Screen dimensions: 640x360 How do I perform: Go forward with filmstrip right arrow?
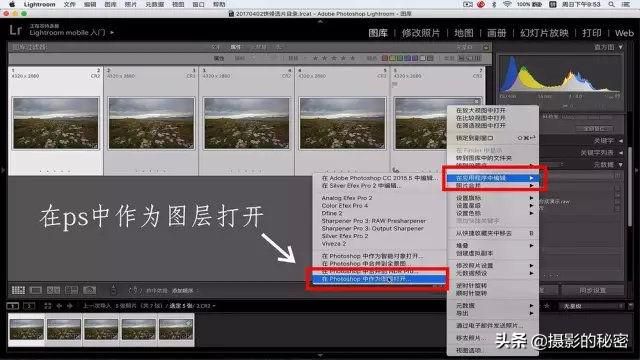(x=70, y=306)
